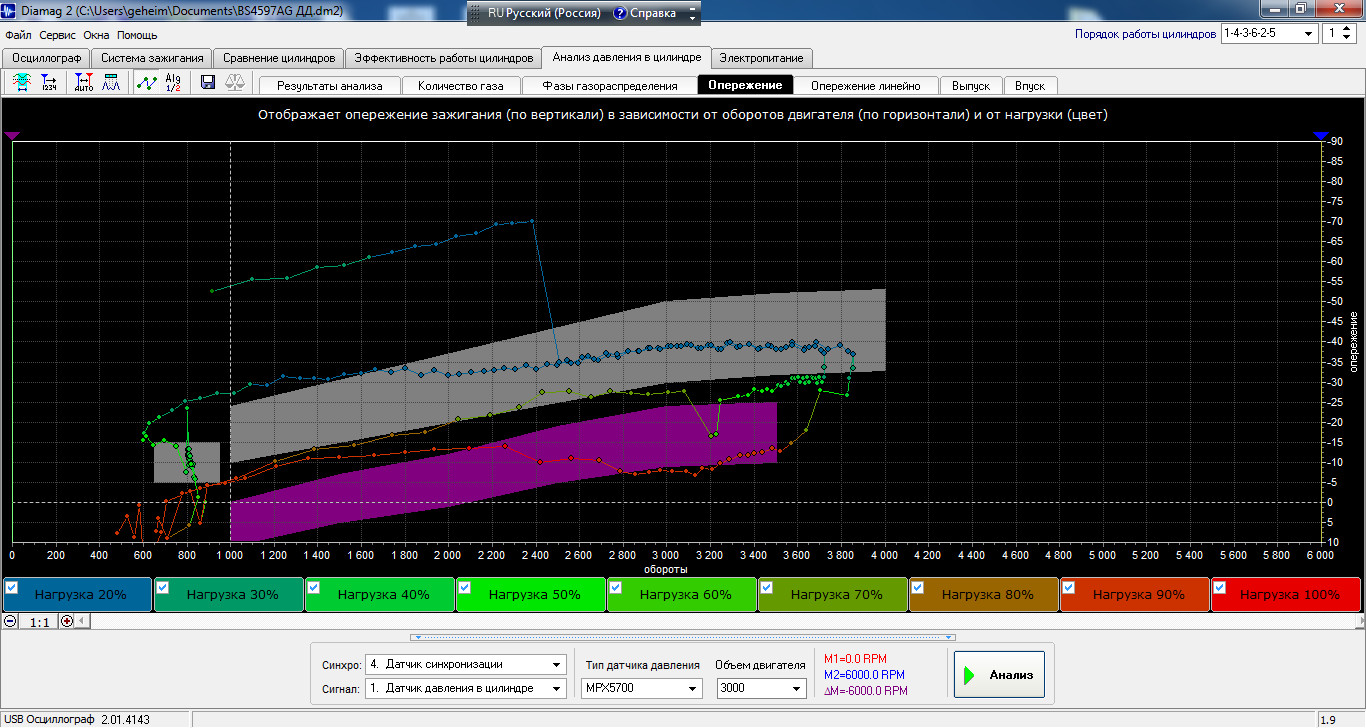Click the floppy disk save icon
1366x728 pixels.
coord(208,83)
